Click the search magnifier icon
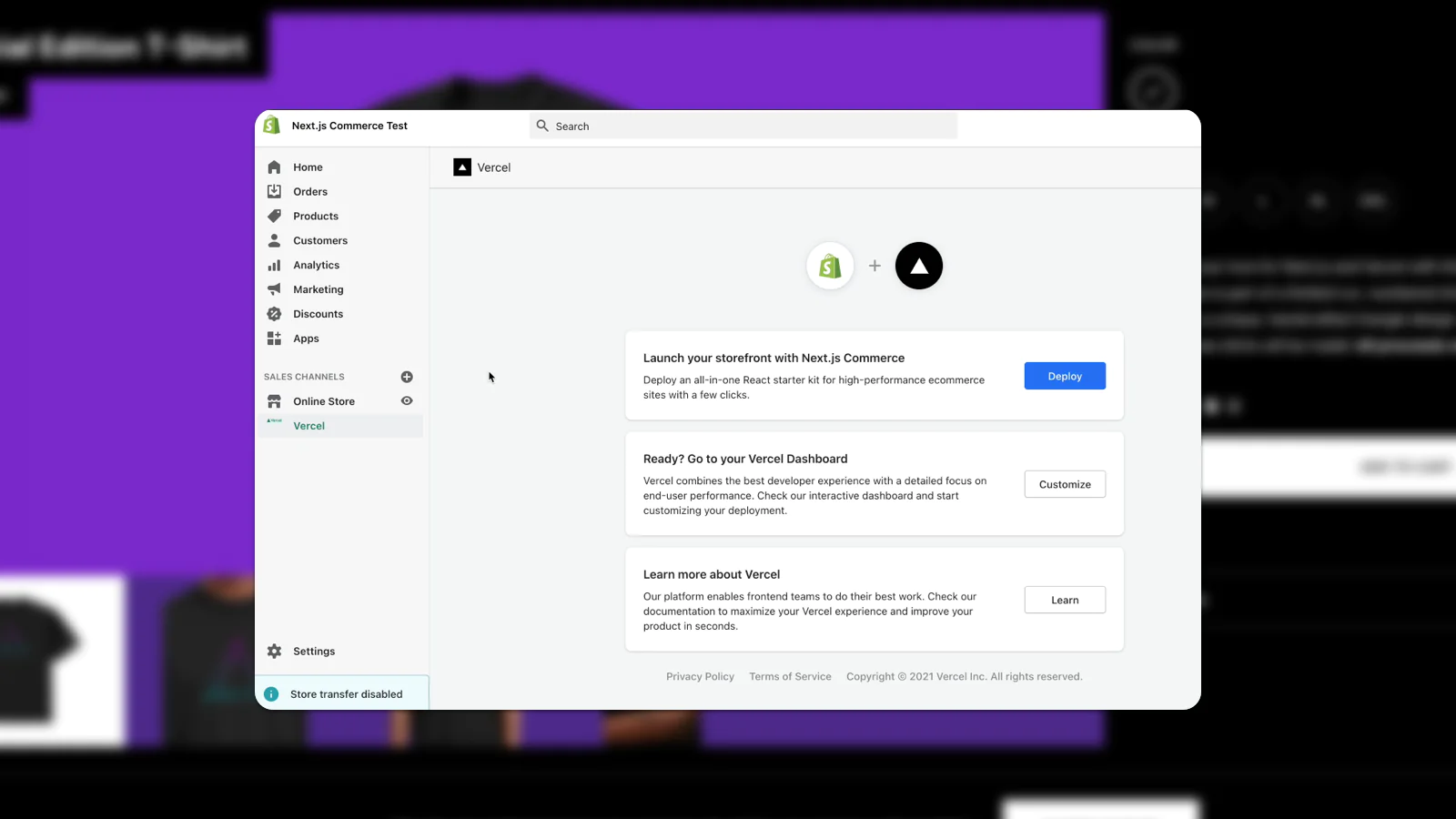The height and width of the screenshot is (819, 1456). (x=542, y=126)
